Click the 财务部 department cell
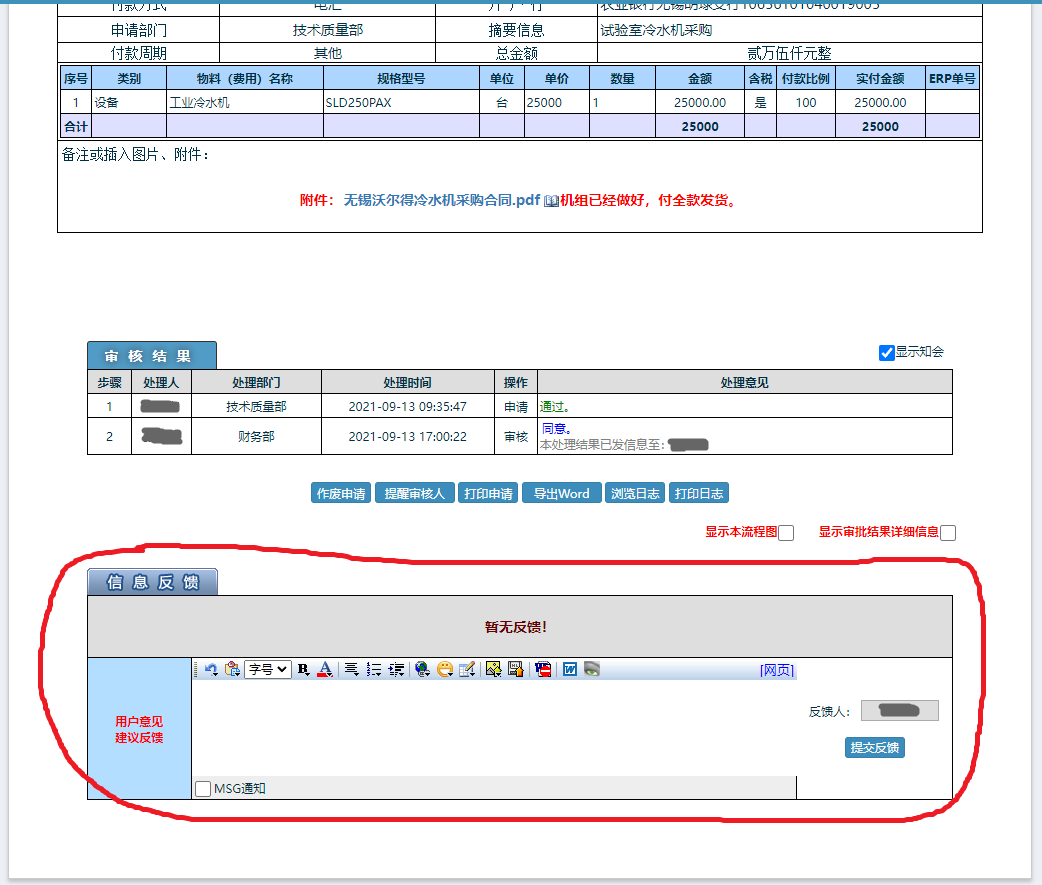Image resolution: width=1042 pixels, height=885 pixels. coord(256,437)
